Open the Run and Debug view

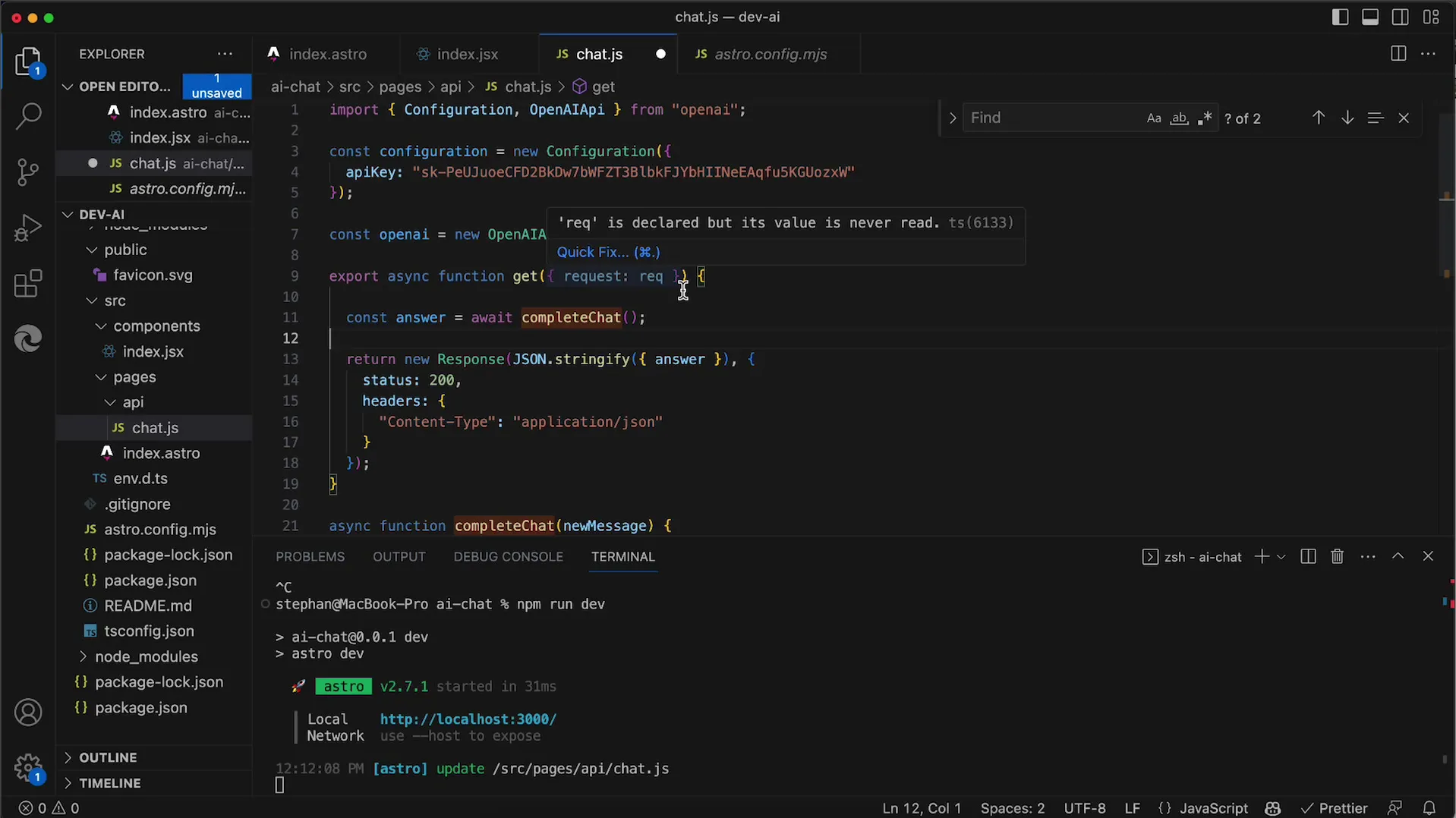coord(28,228)
